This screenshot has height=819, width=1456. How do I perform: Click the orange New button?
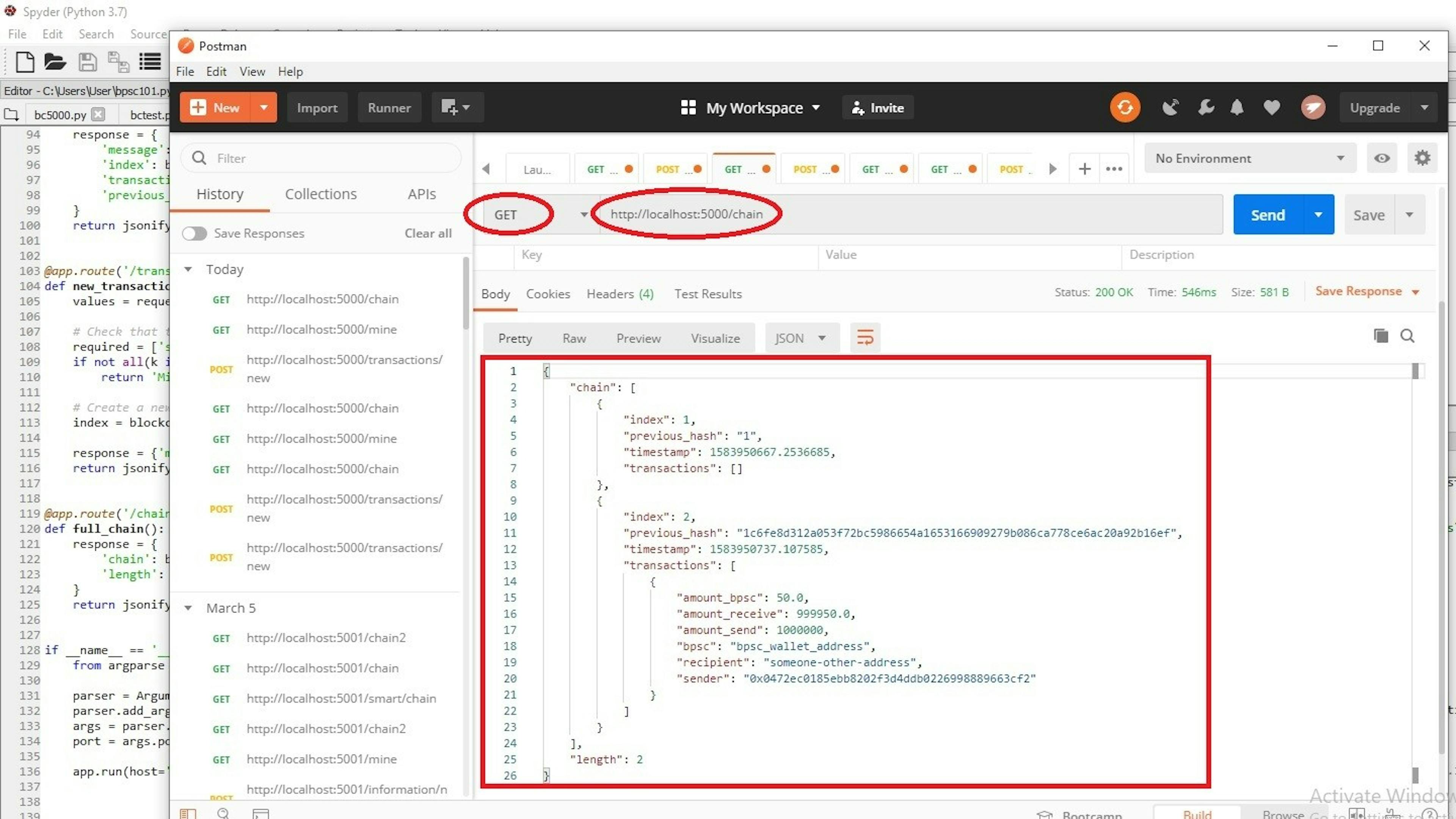(x=215, y=107)
